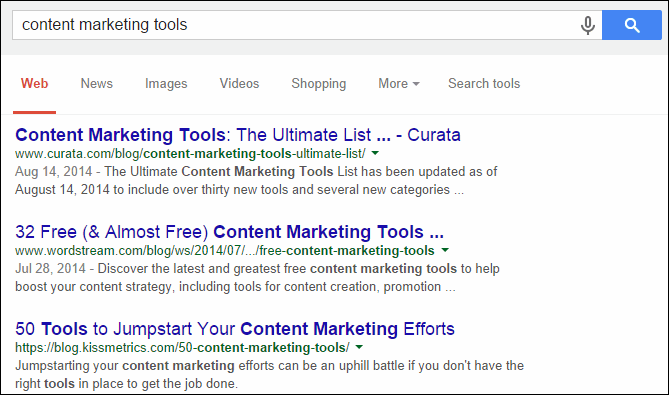Switch to the News tab
The image size is (669, 395).
click(96, 84)
